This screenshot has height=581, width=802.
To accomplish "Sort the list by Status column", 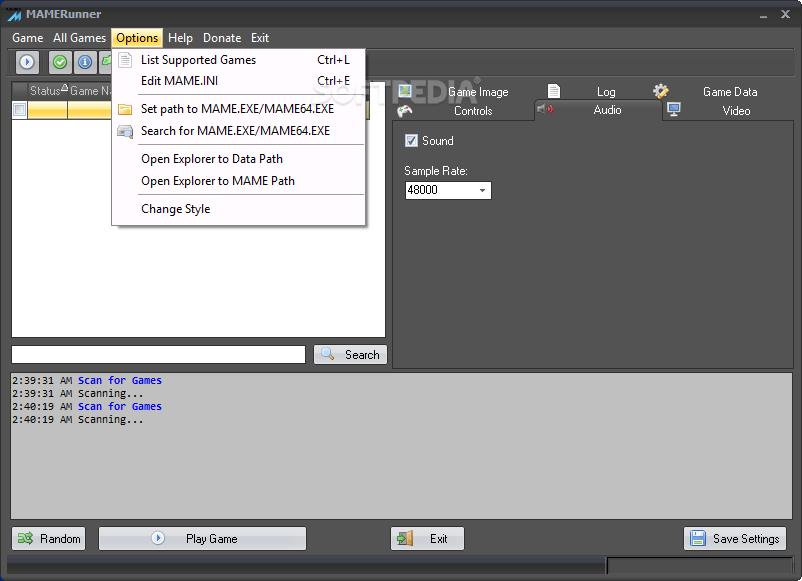I will coord(48,91).
